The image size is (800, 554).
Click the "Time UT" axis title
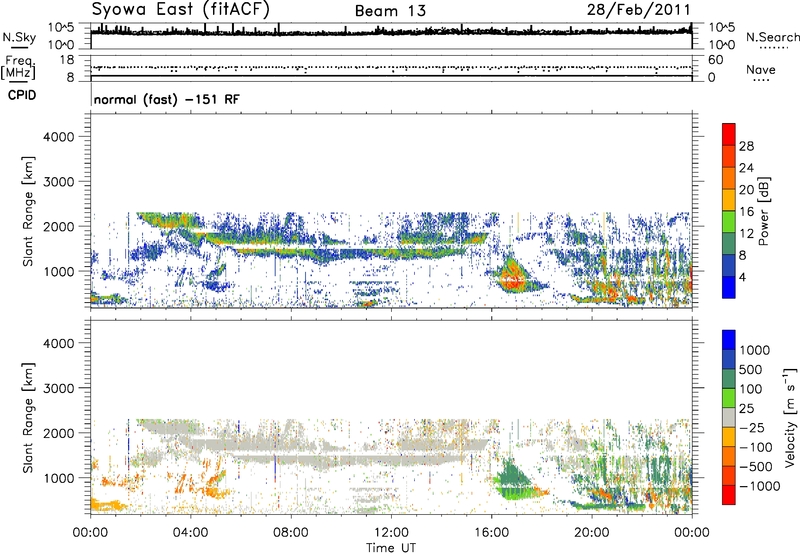(391, 548)
